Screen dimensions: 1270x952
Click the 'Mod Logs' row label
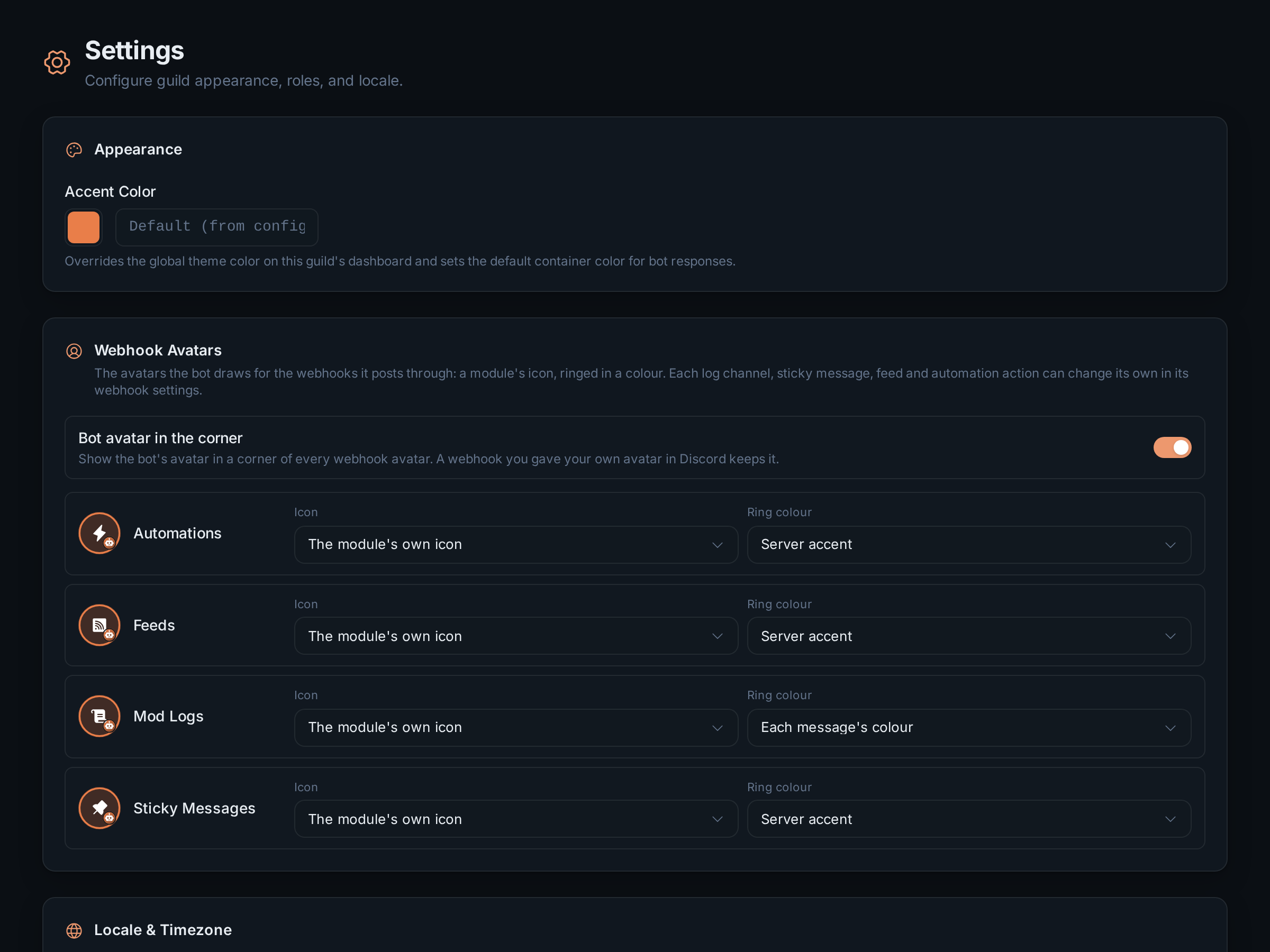click(168, 717)
